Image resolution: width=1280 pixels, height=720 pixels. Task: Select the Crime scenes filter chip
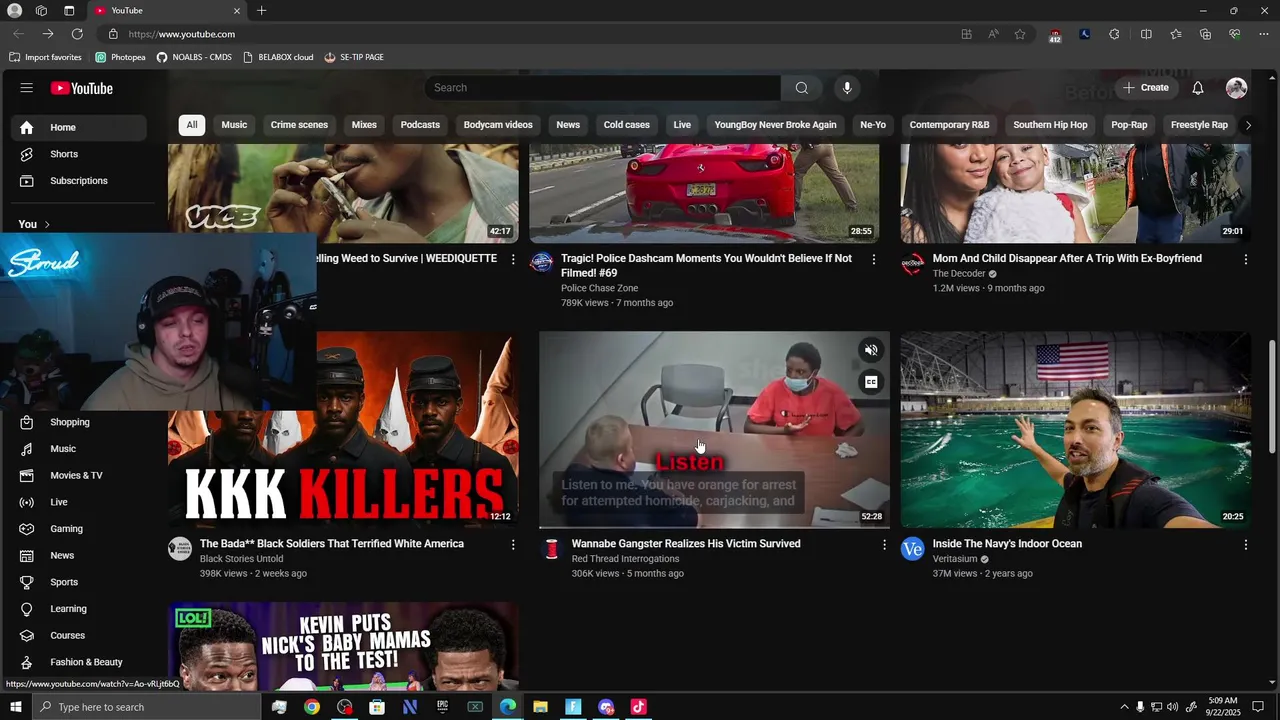coord(299,125)
